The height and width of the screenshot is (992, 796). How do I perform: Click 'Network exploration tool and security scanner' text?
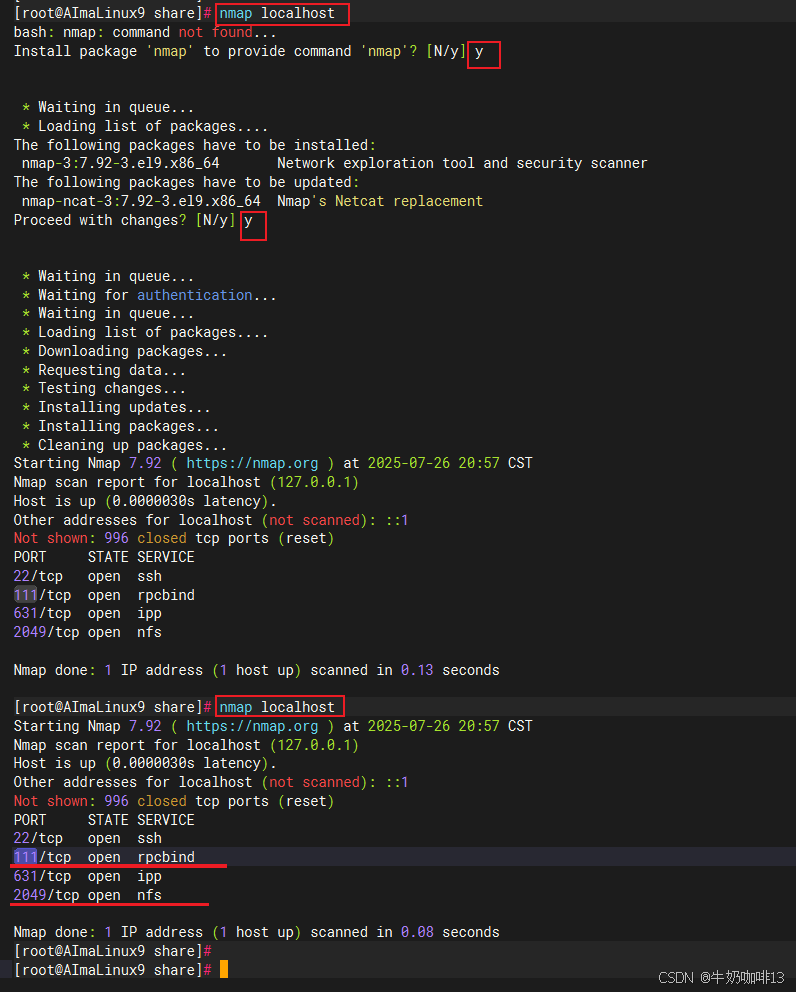[462, 163]
